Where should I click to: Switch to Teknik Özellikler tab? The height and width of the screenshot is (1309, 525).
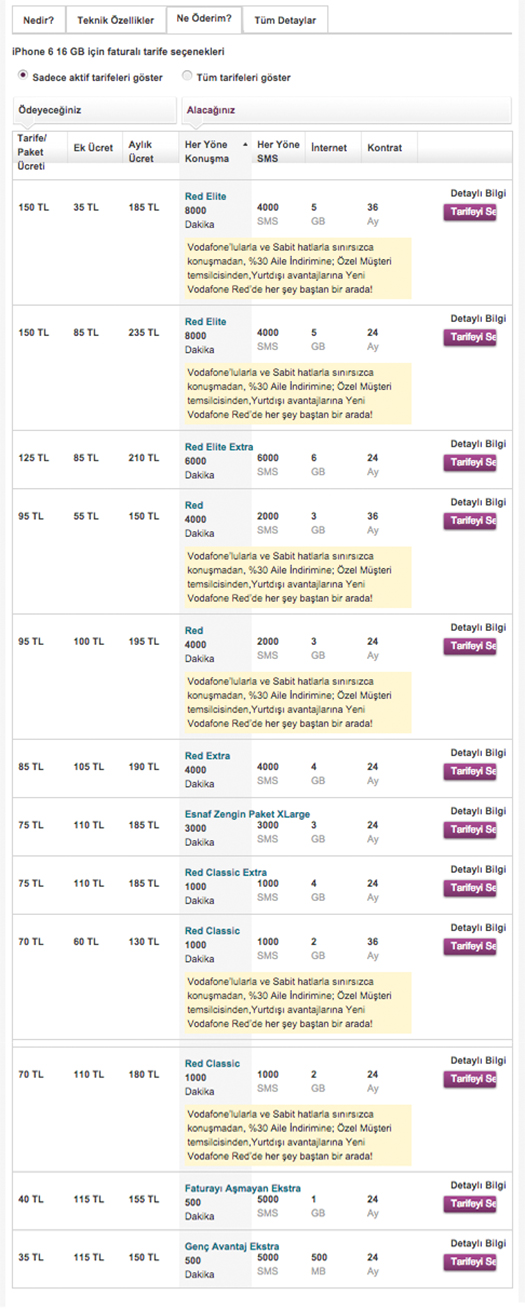coord(116,19)
